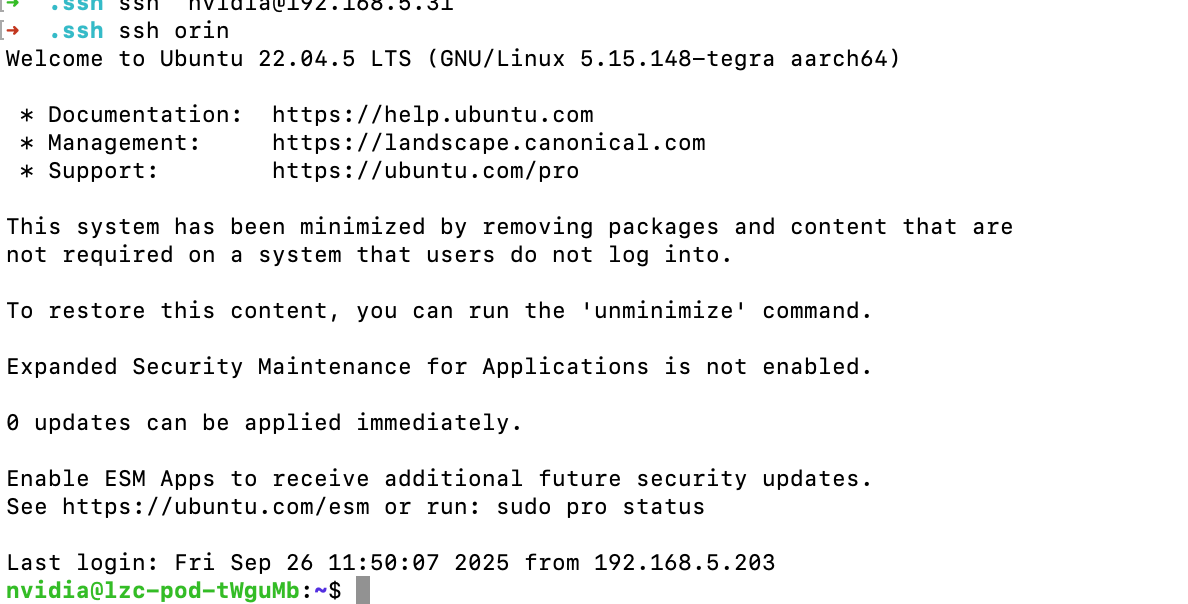1188x604 pixels.
Task: Click the gray terminal cursor block
Action: tap(363, 590)
